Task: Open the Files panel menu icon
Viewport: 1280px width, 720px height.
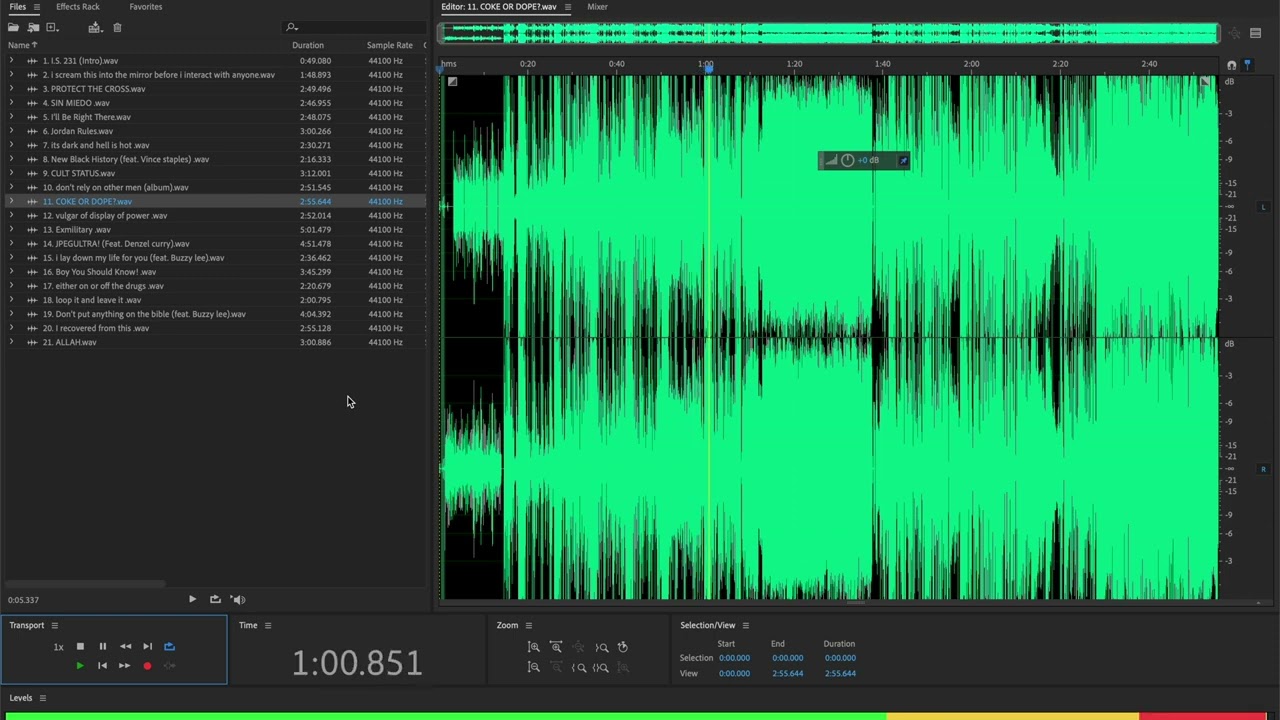Action: 37,7
